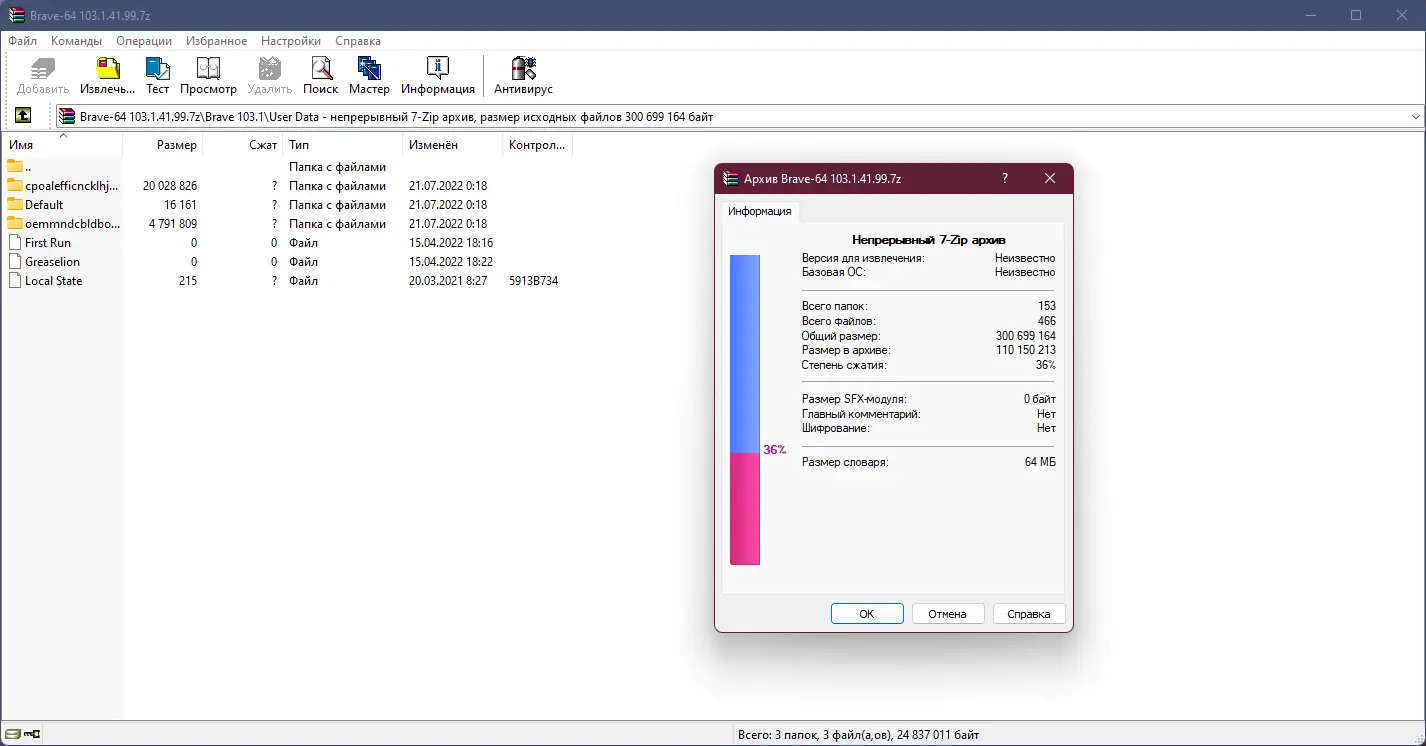This screenshot has width=1426, height=746.
Task: Open the Избранное menu
Action: click(x=216, y=41)
